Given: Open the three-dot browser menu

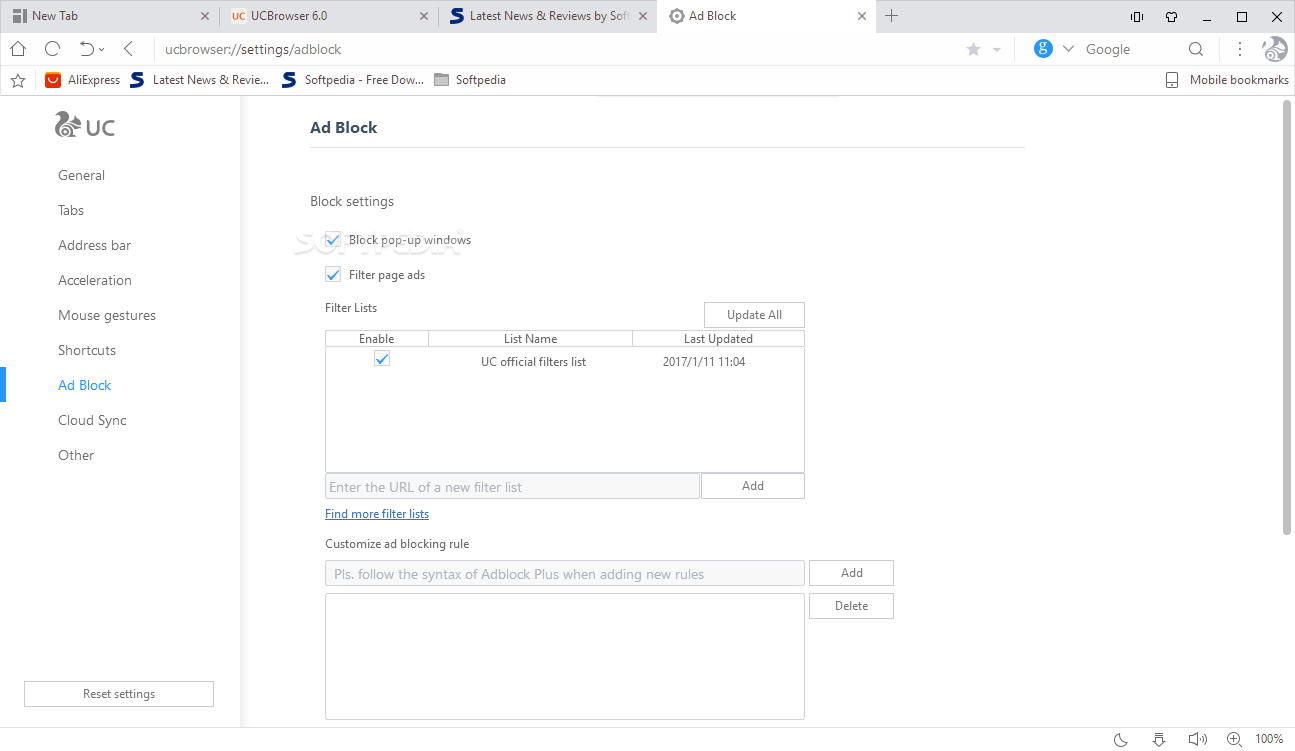Looking at the screenshot, I should click(1240, 49).
